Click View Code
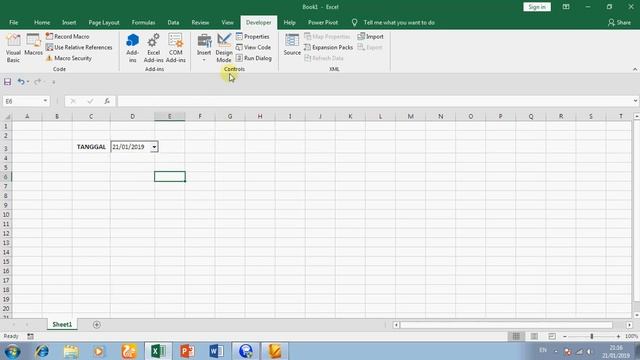This screenshot has width=640, height=360. click(x=253, y=47)
